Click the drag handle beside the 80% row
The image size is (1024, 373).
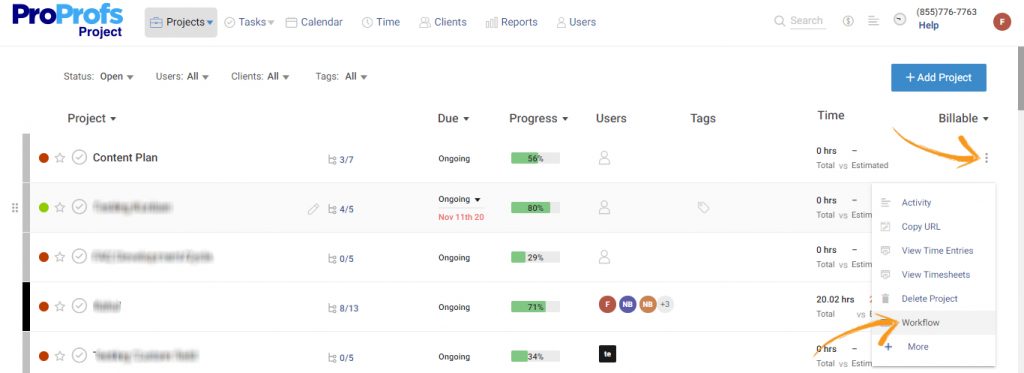(x=15, y=208)
